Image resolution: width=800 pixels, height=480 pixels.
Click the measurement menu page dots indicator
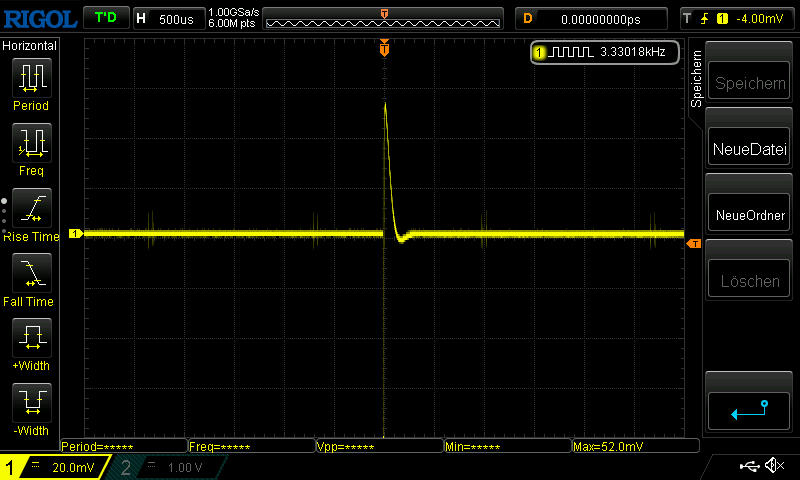(x=4, y=216)
